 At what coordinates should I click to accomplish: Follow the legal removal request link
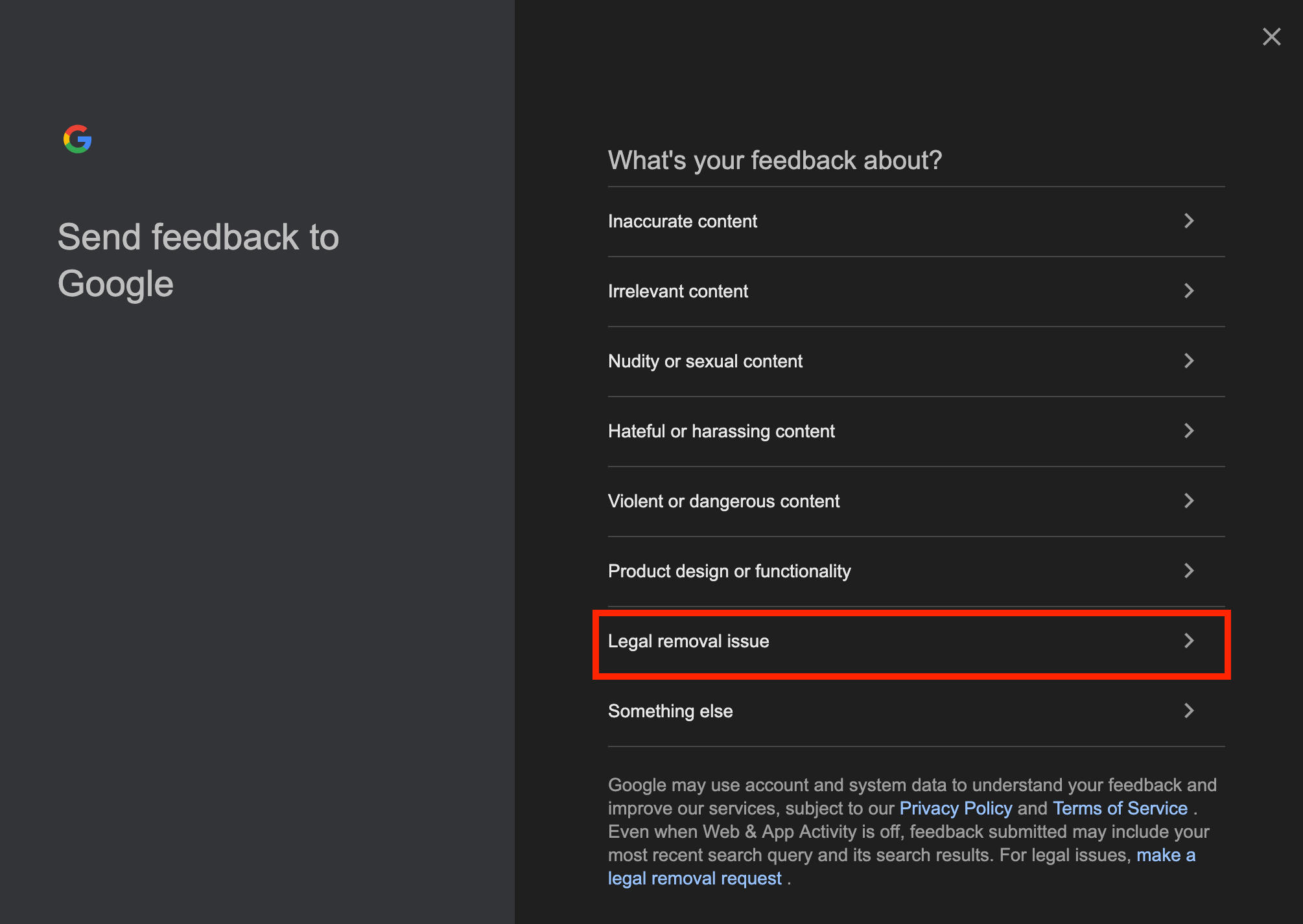pos(695,879)
